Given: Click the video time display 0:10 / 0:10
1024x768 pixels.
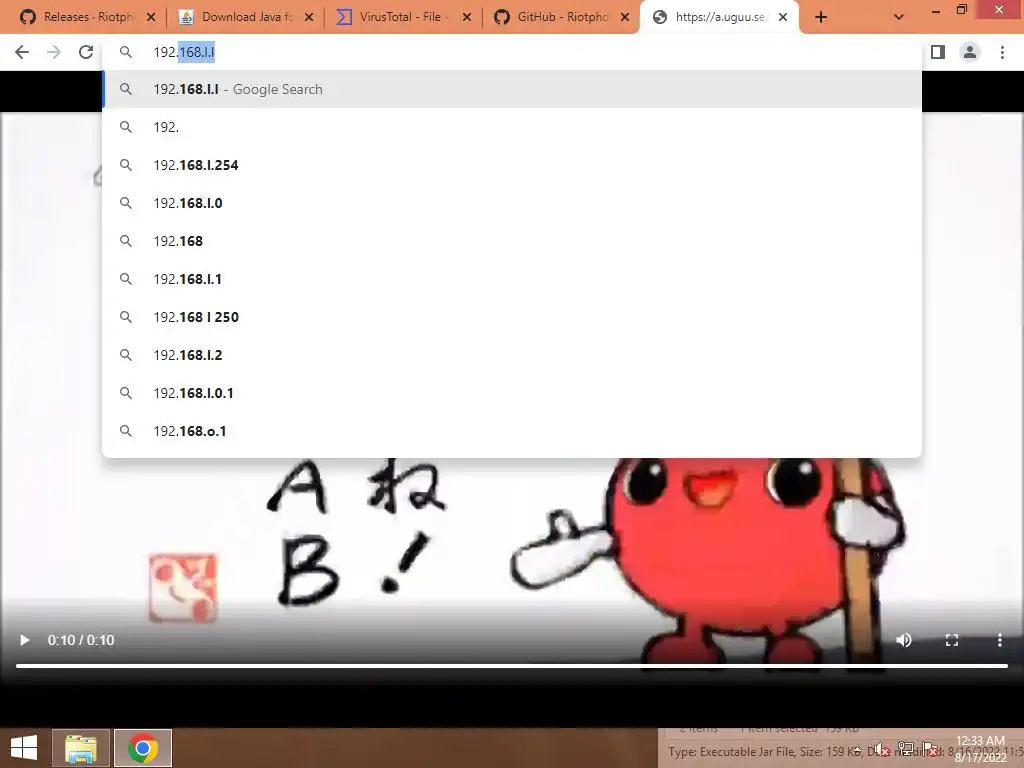Looking at the screenshot, I should pos(81,640).
